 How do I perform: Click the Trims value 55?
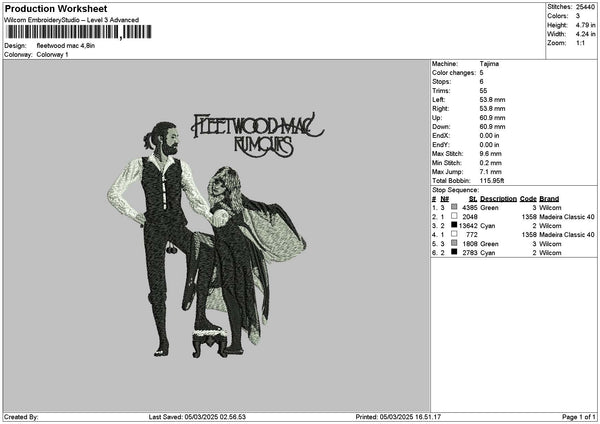[x=483, y=91]
